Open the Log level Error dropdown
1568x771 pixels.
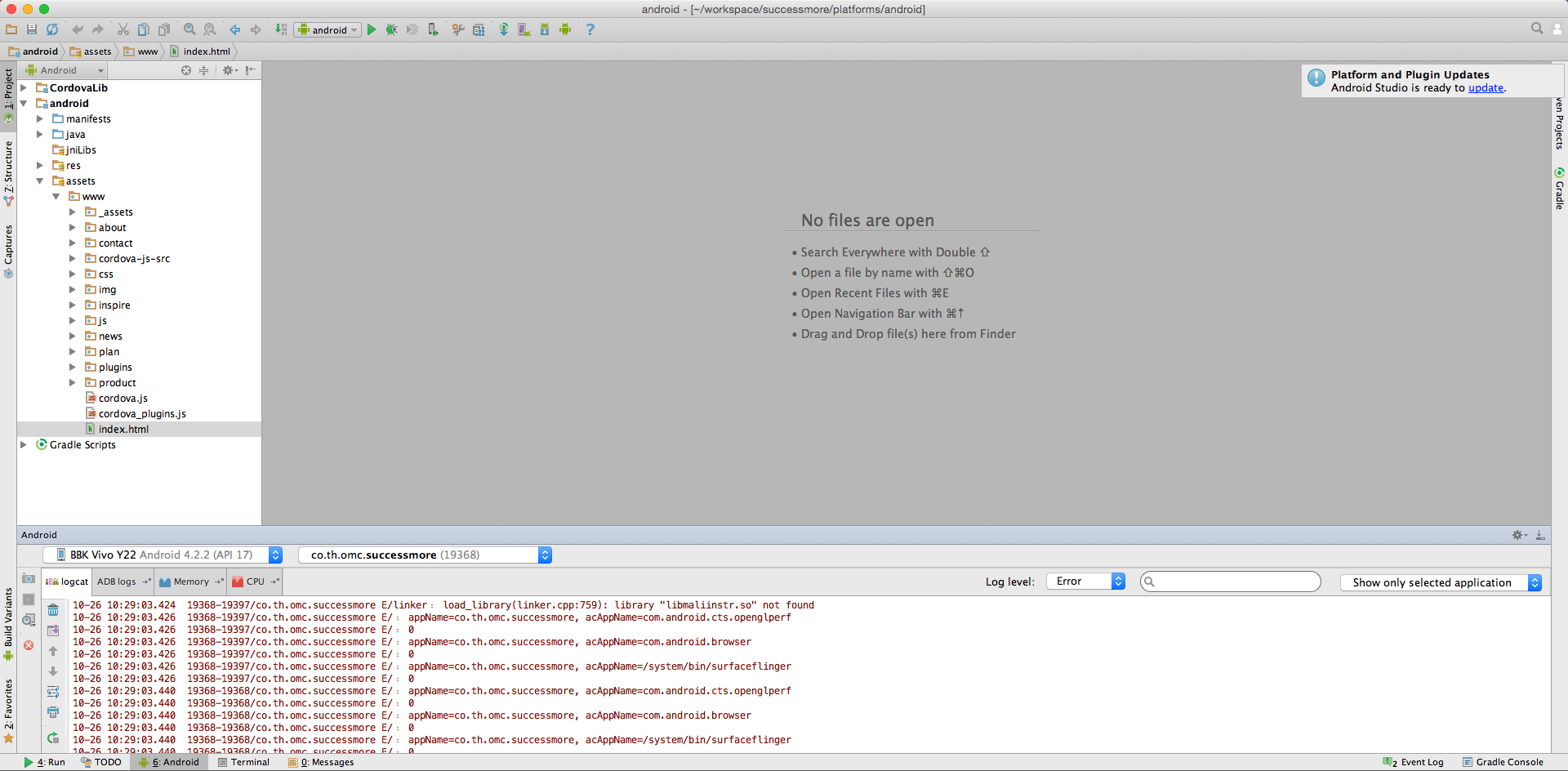pyautogui.click(x=1085, y=582)
